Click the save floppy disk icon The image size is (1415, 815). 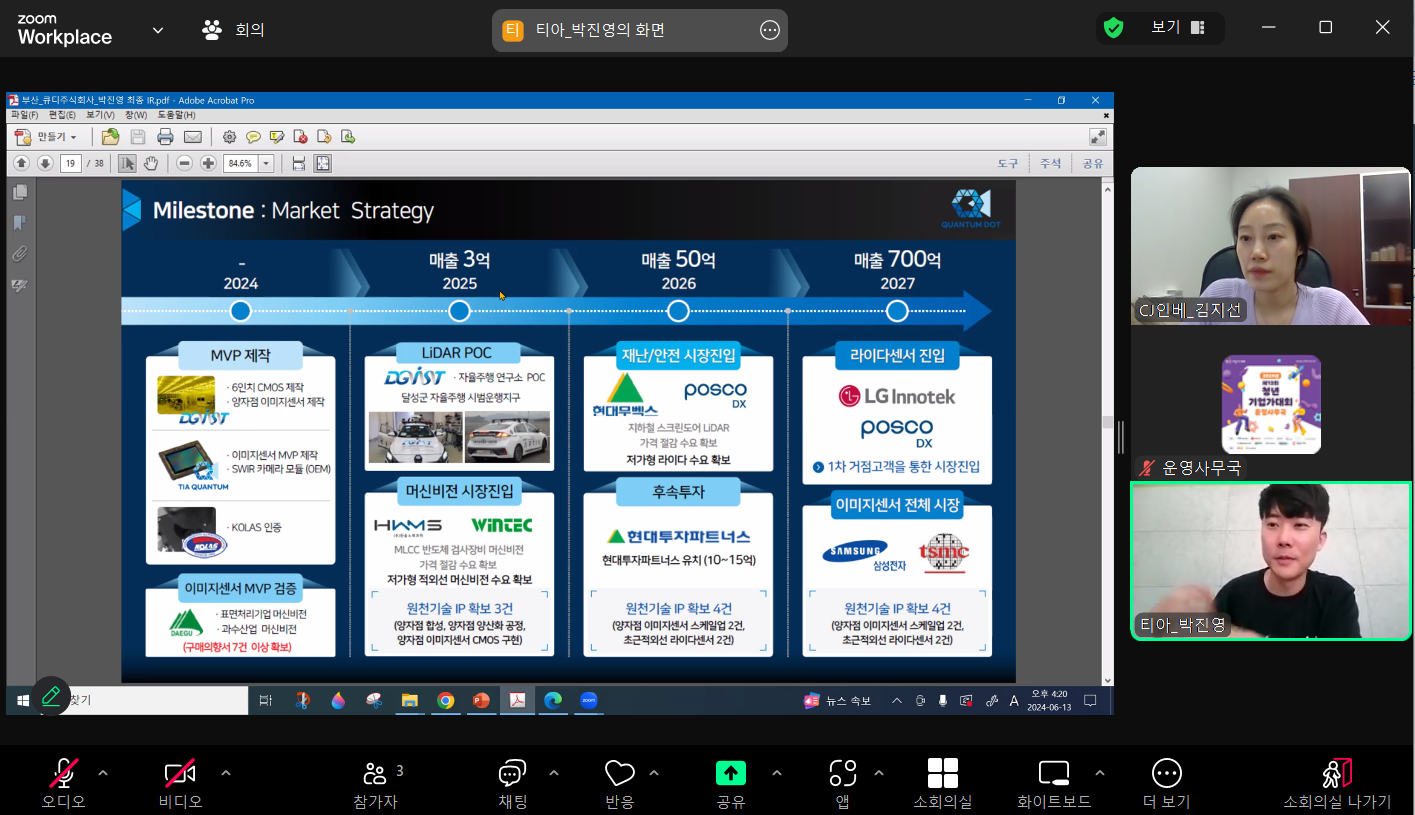[x=138, y=137]
